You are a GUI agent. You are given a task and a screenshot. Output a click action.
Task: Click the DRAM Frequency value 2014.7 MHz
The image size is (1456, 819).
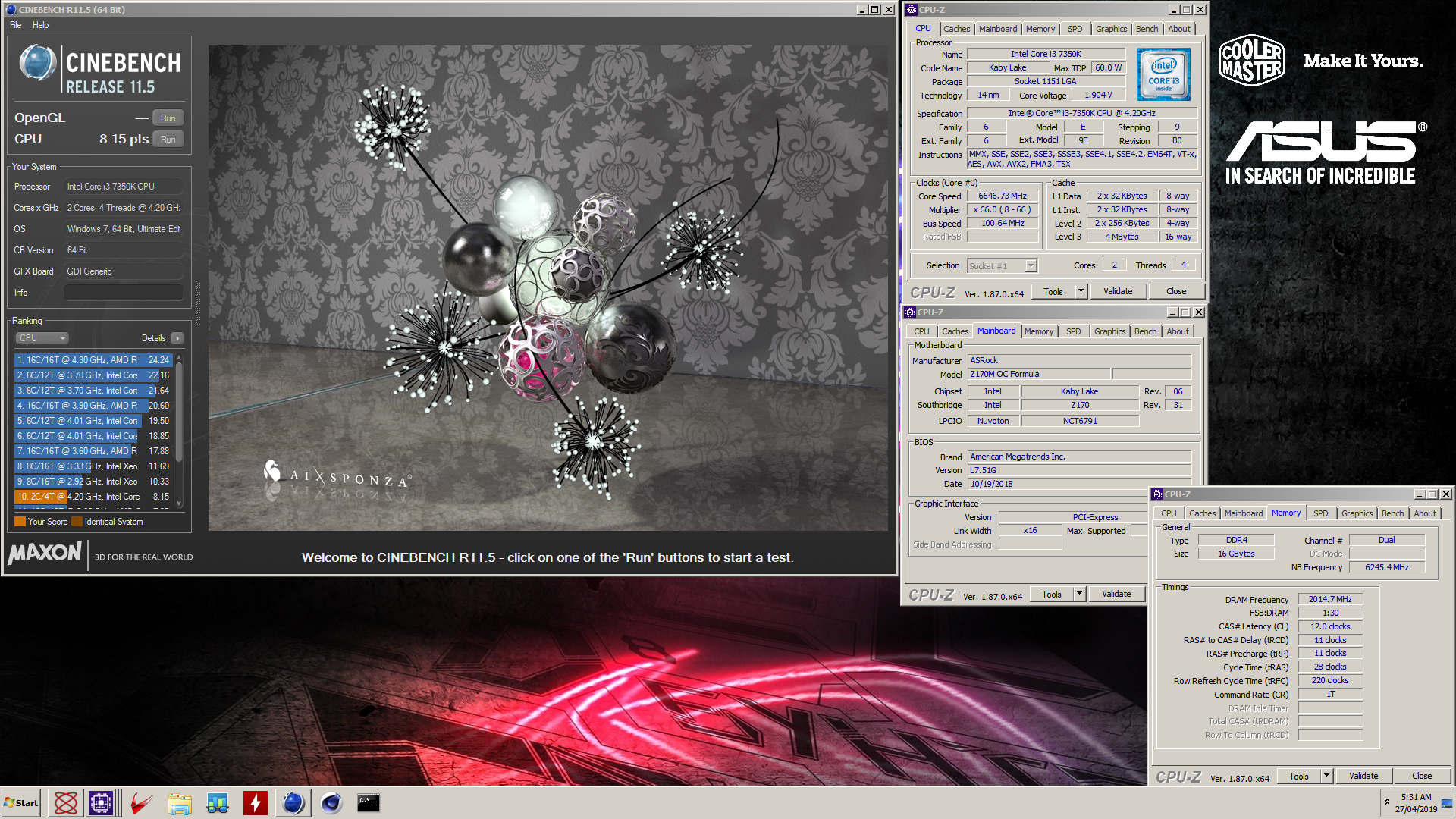pyautogui.click(x=1330, y=600)
